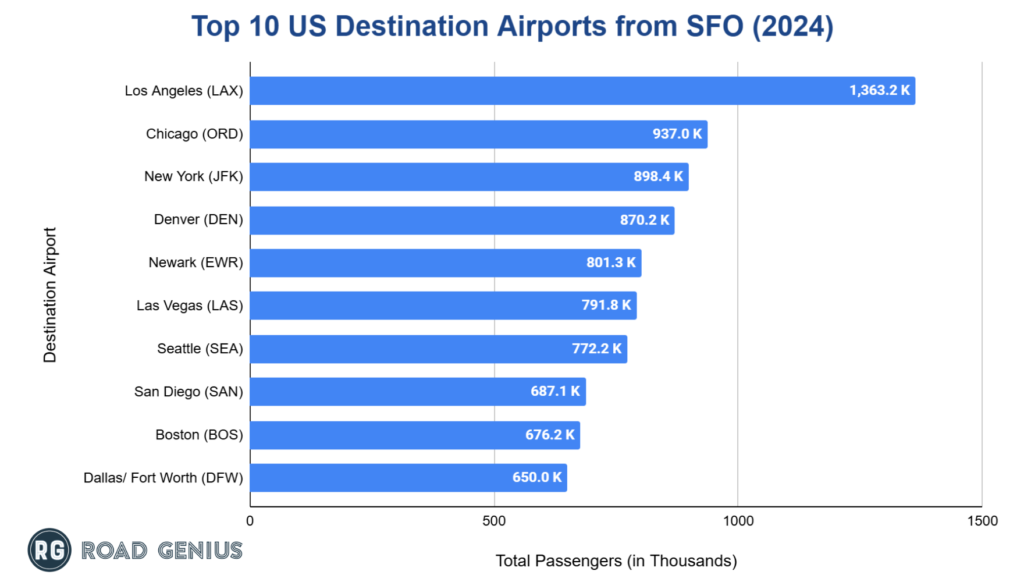This screenshot has width=1024, height=582.
Task: Click the chart title text
Action: coord(512,26)
